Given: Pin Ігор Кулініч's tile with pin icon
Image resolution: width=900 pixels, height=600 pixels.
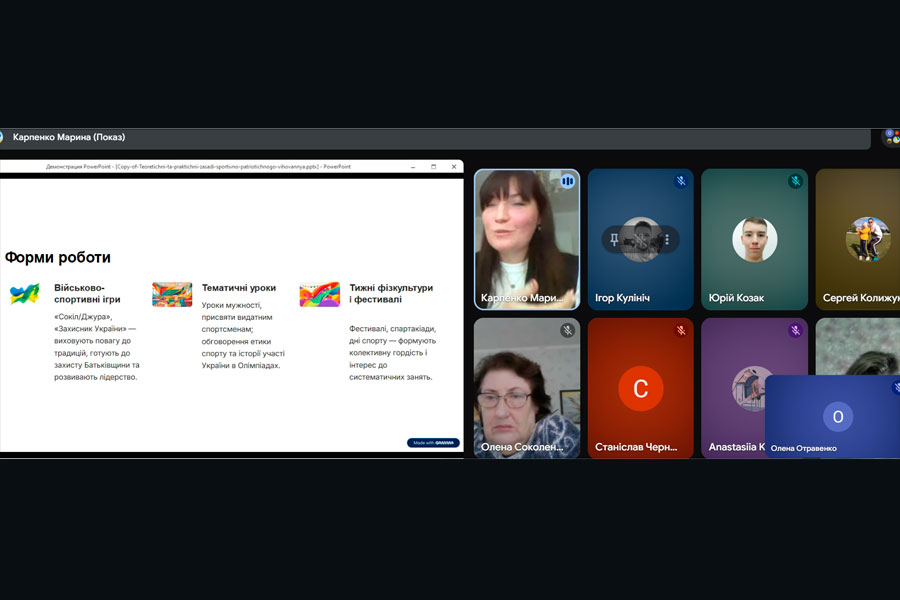Looking at the screenshot, I should point(614,239).
